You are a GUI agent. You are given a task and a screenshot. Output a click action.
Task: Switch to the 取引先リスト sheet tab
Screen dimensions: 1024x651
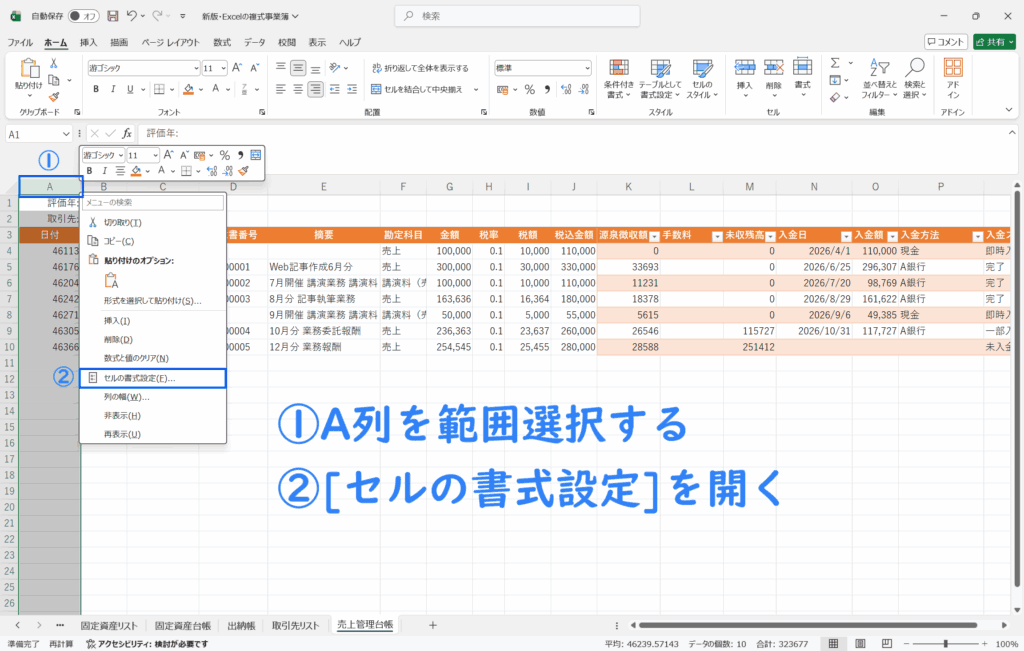pos(298,625)
